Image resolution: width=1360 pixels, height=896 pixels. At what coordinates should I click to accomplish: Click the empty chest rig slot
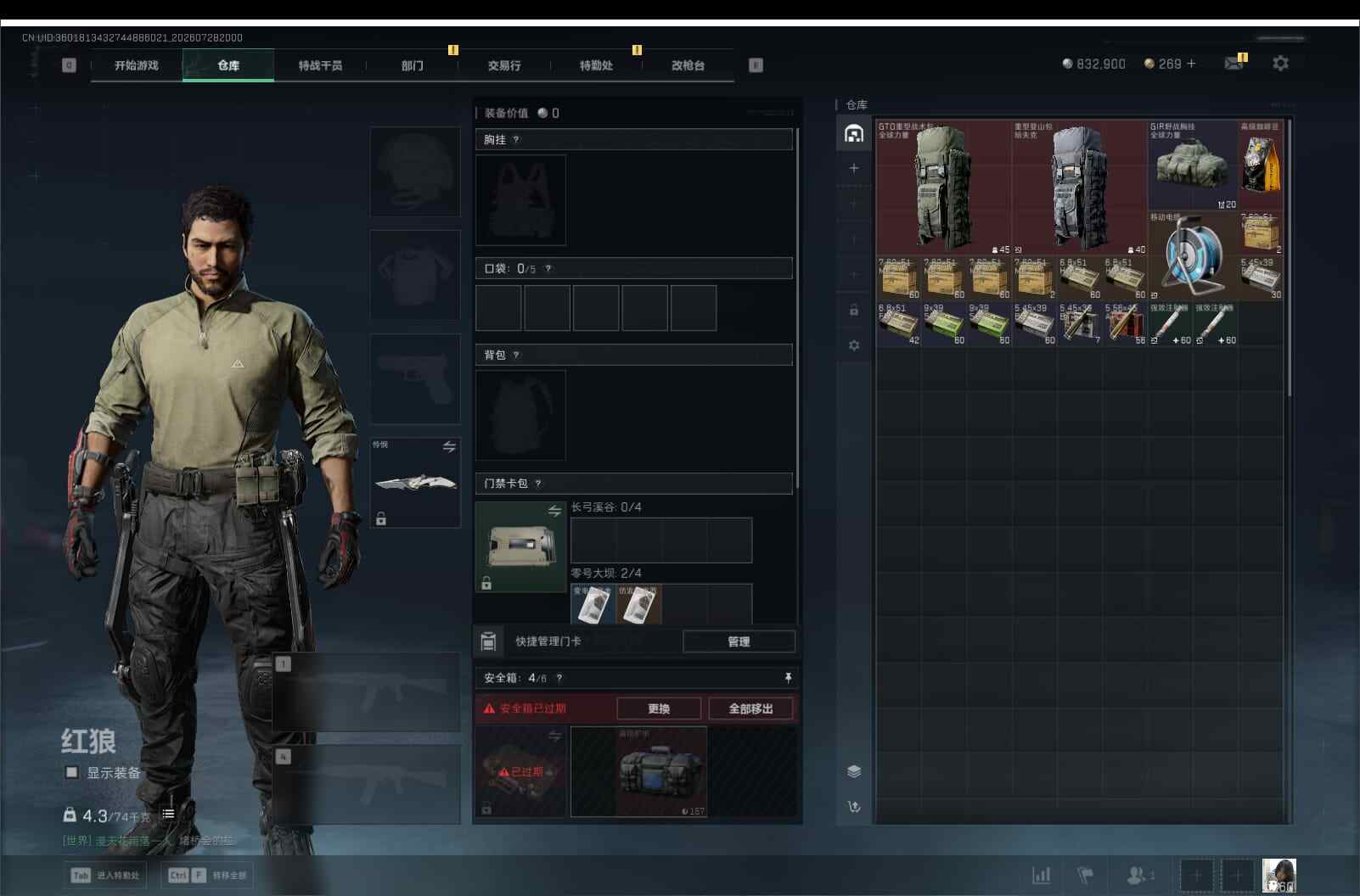(520, 200)
